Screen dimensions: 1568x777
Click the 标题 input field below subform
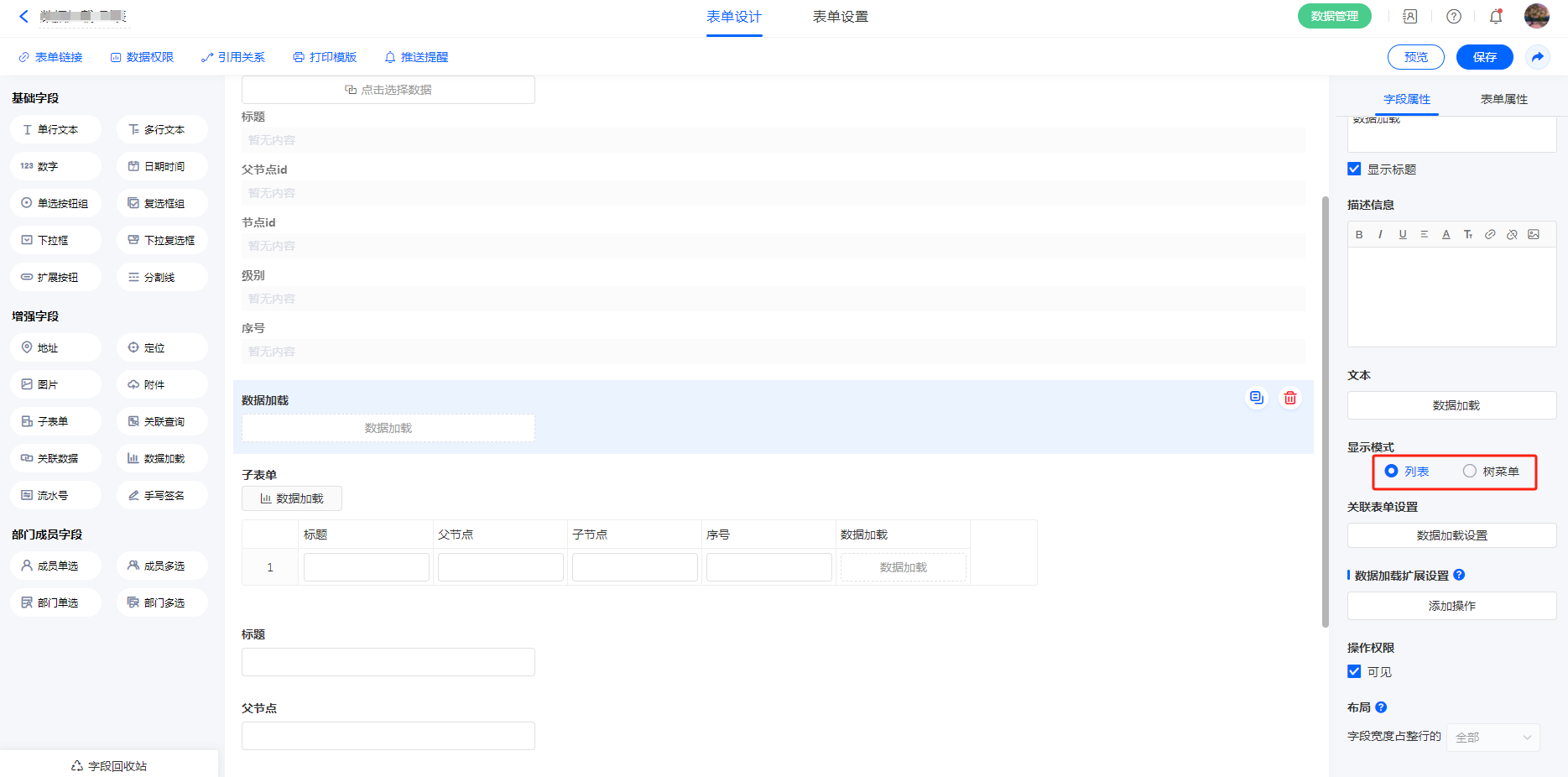(x=388, y=662)
